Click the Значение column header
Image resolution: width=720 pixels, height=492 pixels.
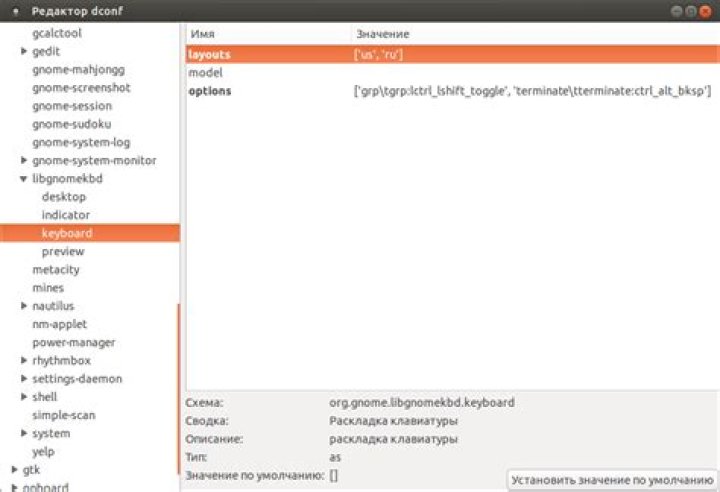536,34
